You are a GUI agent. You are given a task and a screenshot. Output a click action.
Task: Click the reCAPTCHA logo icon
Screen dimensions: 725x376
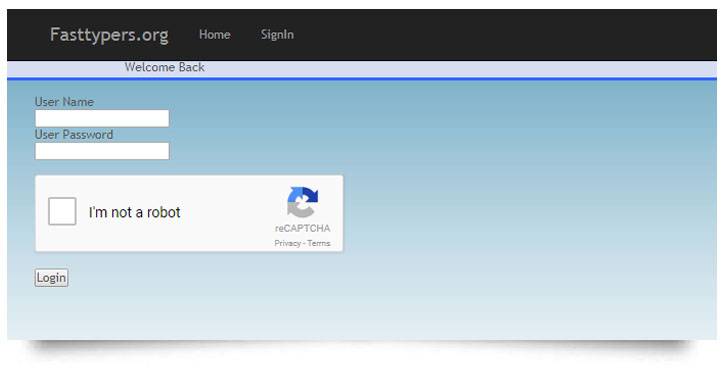point(302,202)
